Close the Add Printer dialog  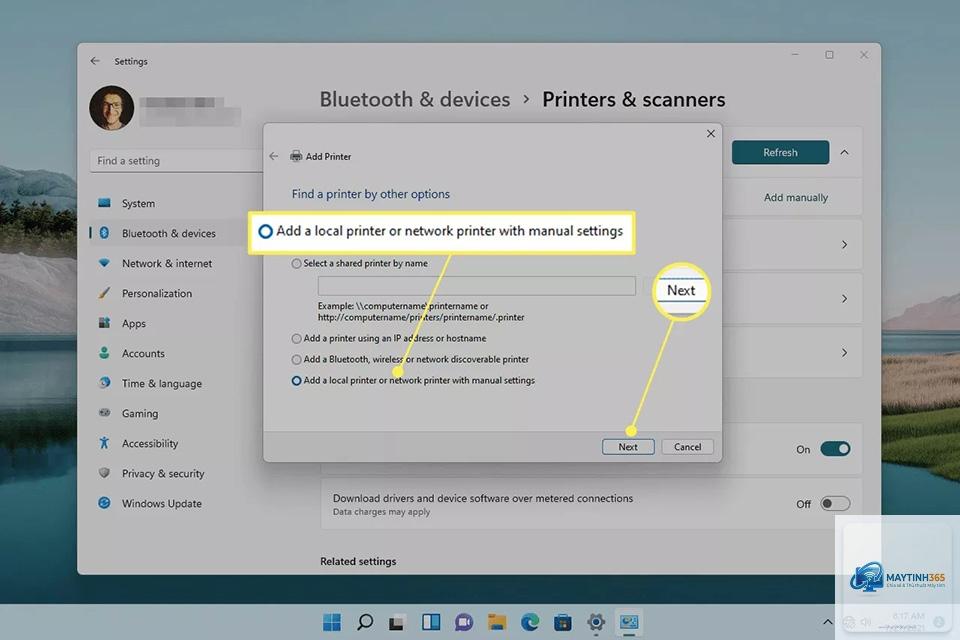point(711,134)
